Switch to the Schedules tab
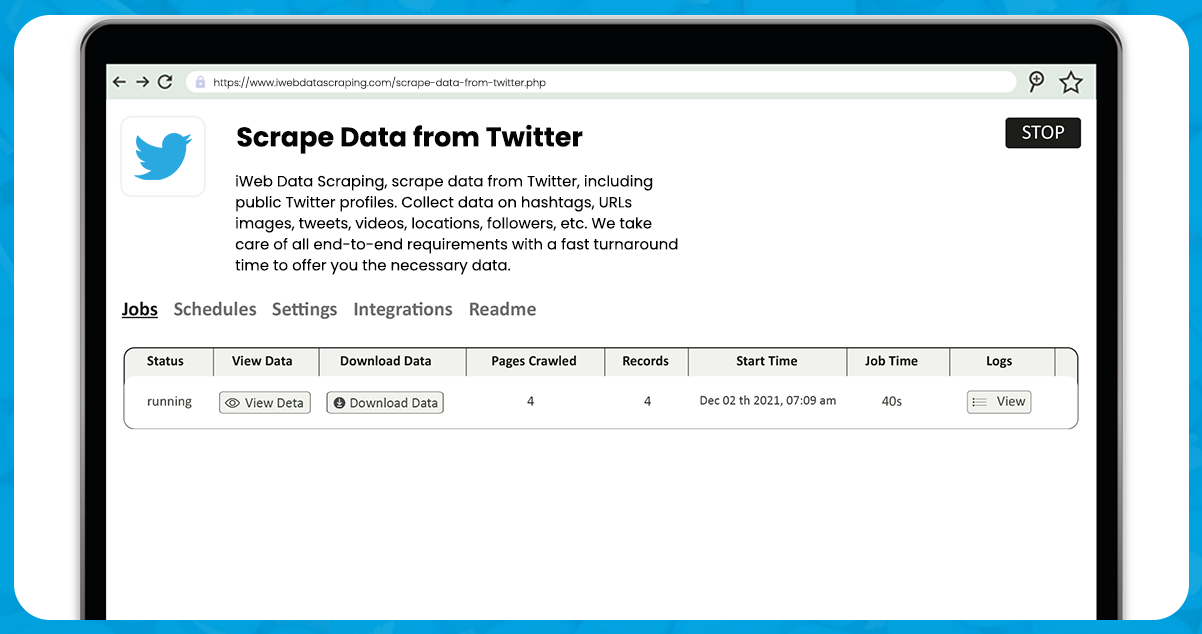Image resolution: width=1202 pixels, height=634 pixels. tap(215, 309)
